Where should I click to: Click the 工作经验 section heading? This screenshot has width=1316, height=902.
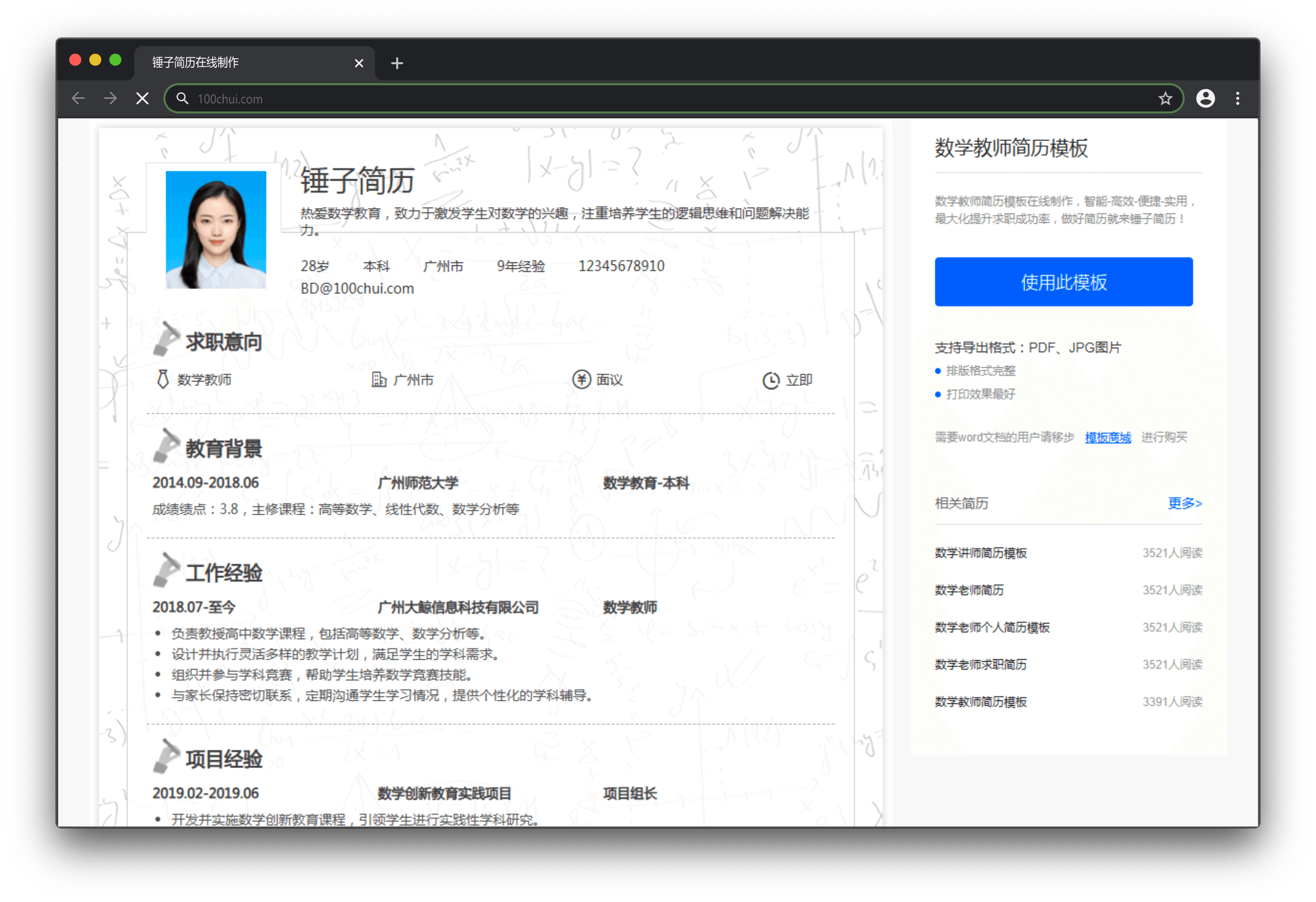(224, 573)
